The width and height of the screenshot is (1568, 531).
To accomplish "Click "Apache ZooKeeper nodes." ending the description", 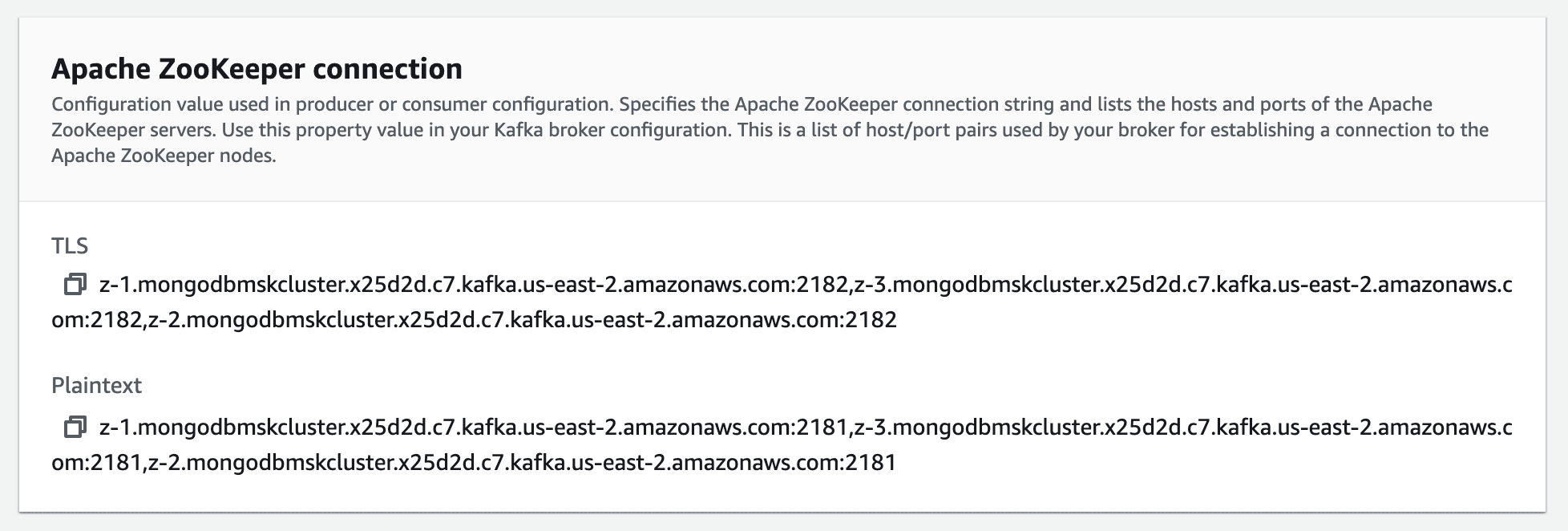I will [164, 156].
